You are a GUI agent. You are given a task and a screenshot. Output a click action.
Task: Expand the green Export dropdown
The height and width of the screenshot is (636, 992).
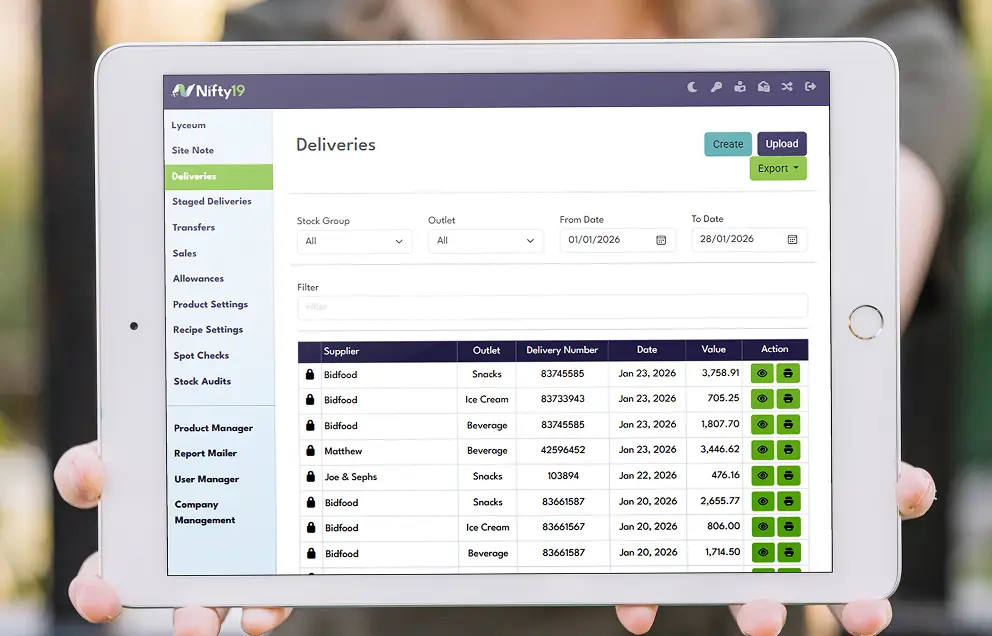pos(778,169)
